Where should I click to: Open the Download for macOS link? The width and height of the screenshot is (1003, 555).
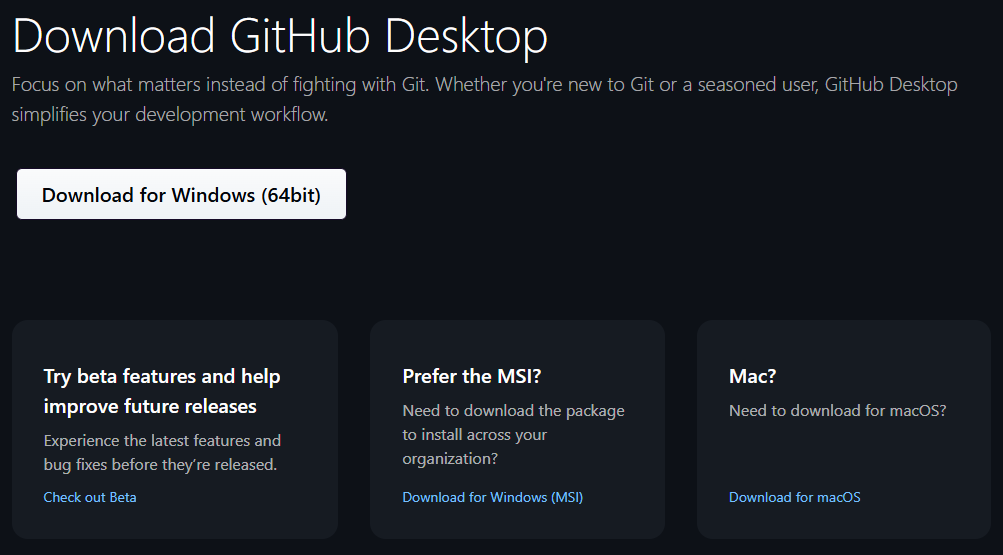pos(794,497)
